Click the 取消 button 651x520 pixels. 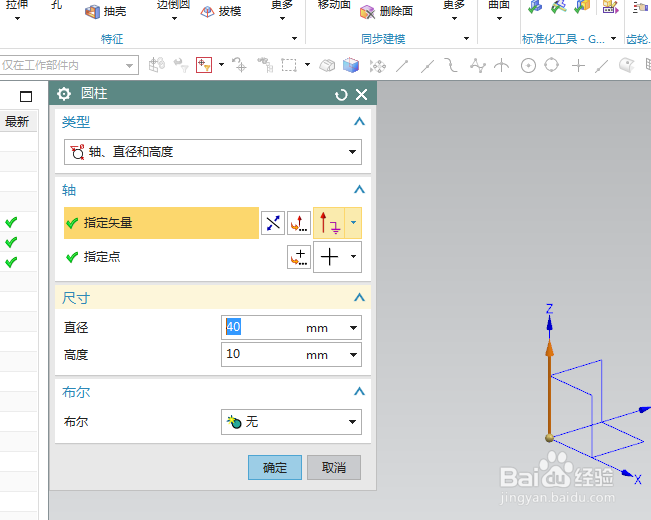tap(334, 468)
